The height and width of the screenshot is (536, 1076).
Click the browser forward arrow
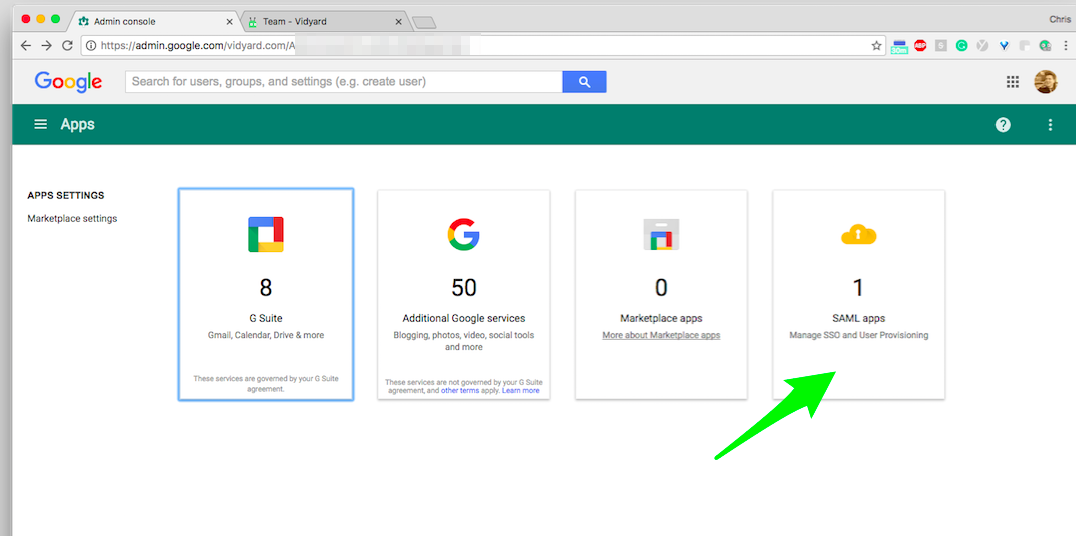point(47,45)
